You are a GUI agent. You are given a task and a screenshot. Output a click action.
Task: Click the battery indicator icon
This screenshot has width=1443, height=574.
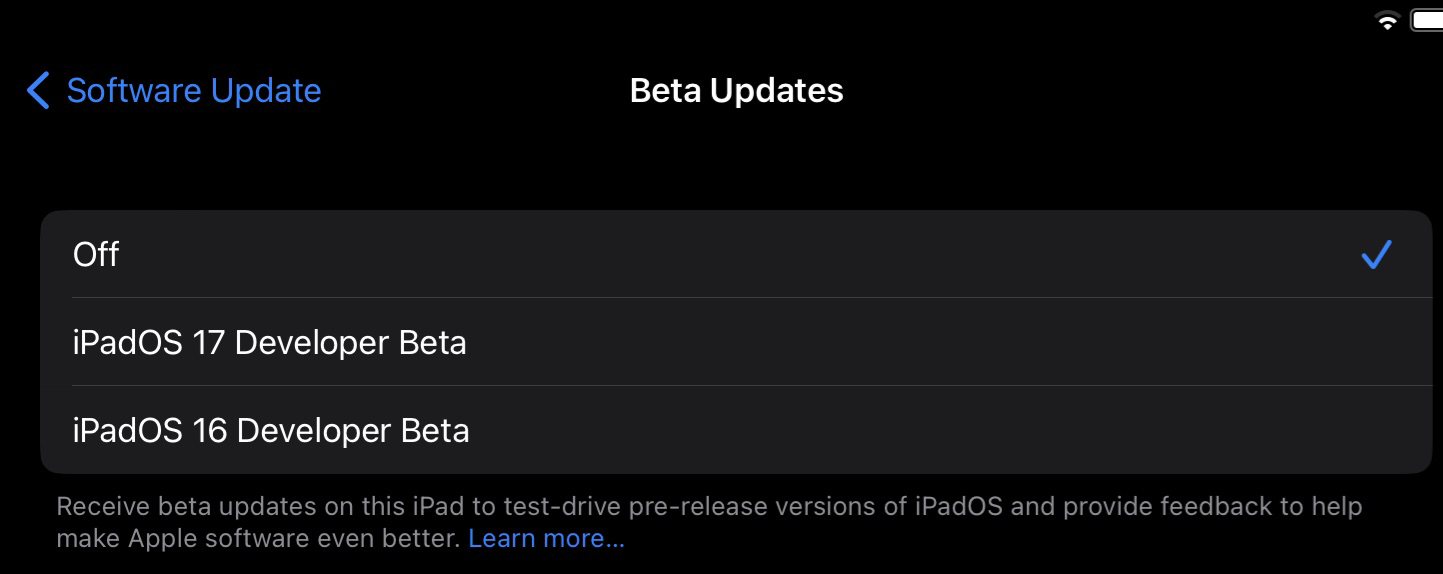point(1426,20)
